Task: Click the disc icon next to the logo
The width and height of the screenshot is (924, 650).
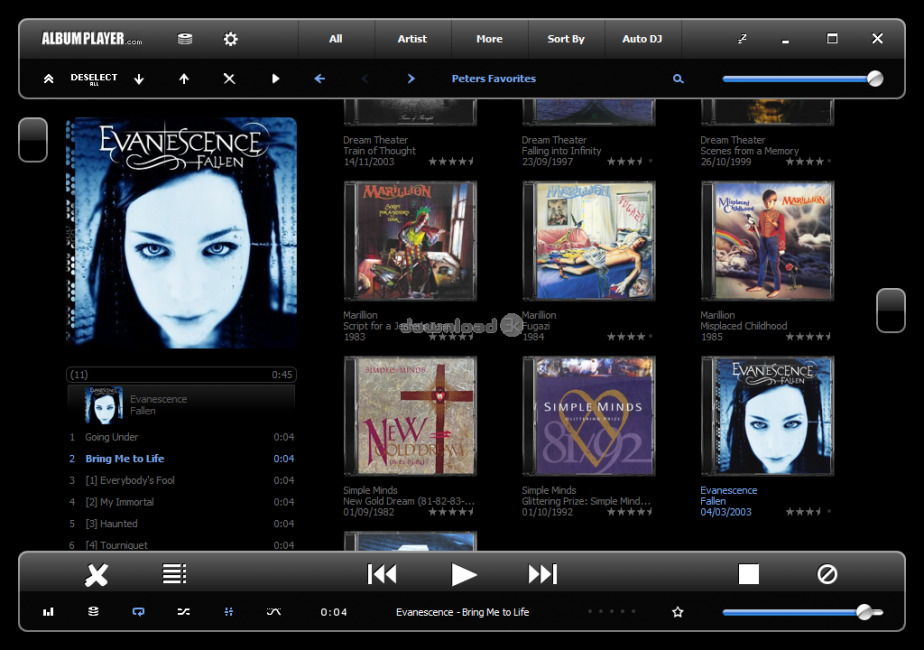Action: pos(185,39)
